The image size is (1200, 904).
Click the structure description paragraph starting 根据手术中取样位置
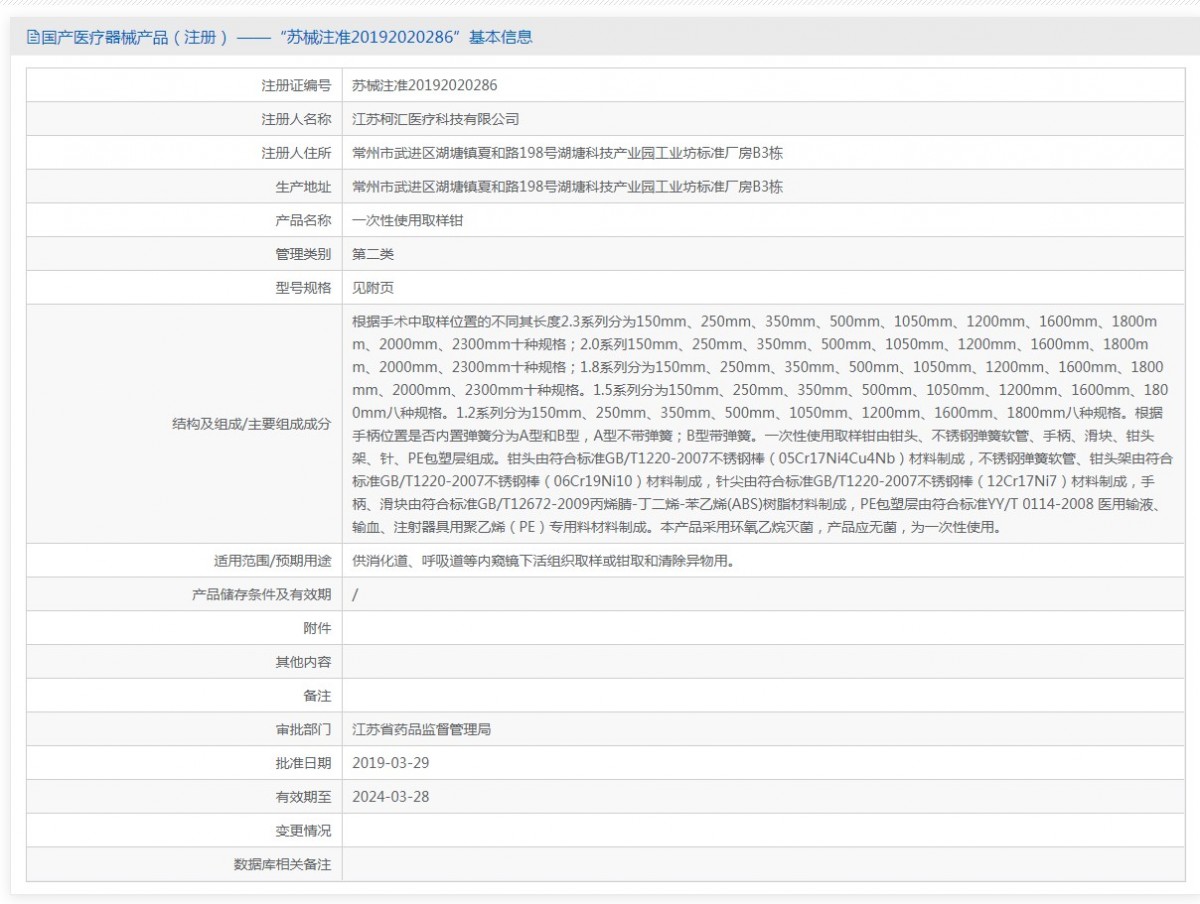(x=760, y=424)
